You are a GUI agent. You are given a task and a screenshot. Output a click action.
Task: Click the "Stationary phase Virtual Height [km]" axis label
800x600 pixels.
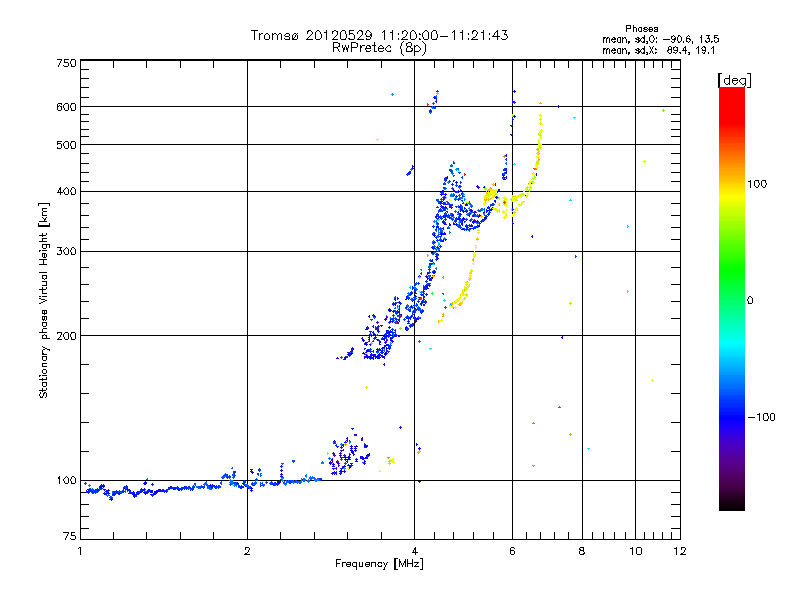[43, 300]
